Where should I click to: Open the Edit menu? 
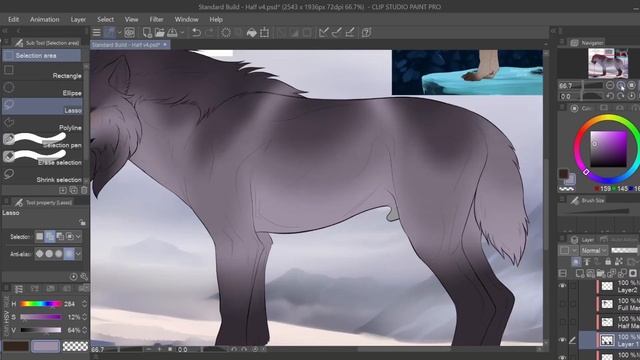pos(13,19)
